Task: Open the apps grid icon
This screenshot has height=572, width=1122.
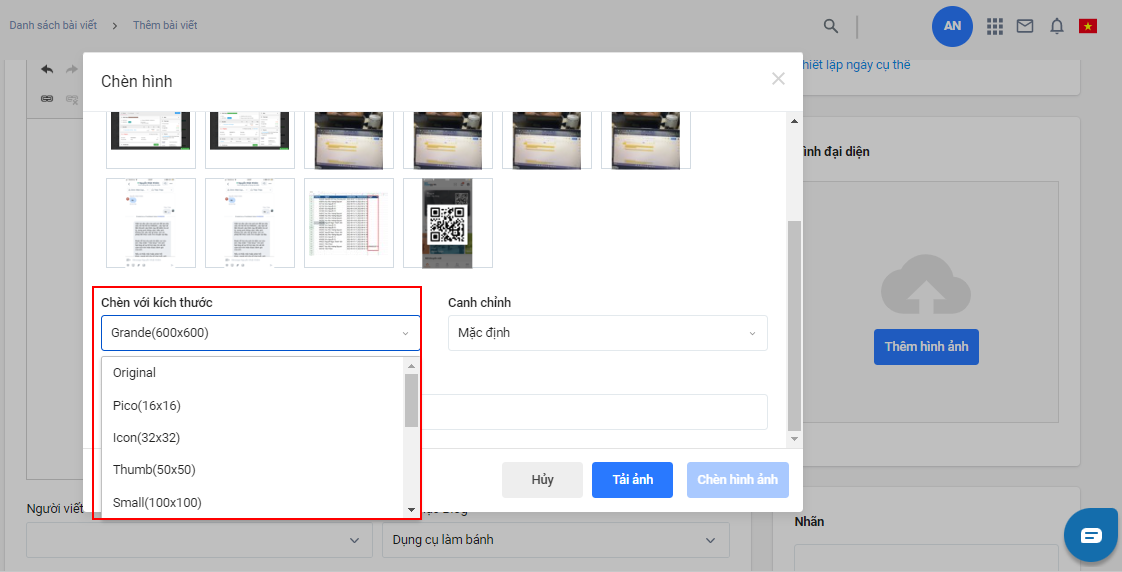Action: pos(995,26)
